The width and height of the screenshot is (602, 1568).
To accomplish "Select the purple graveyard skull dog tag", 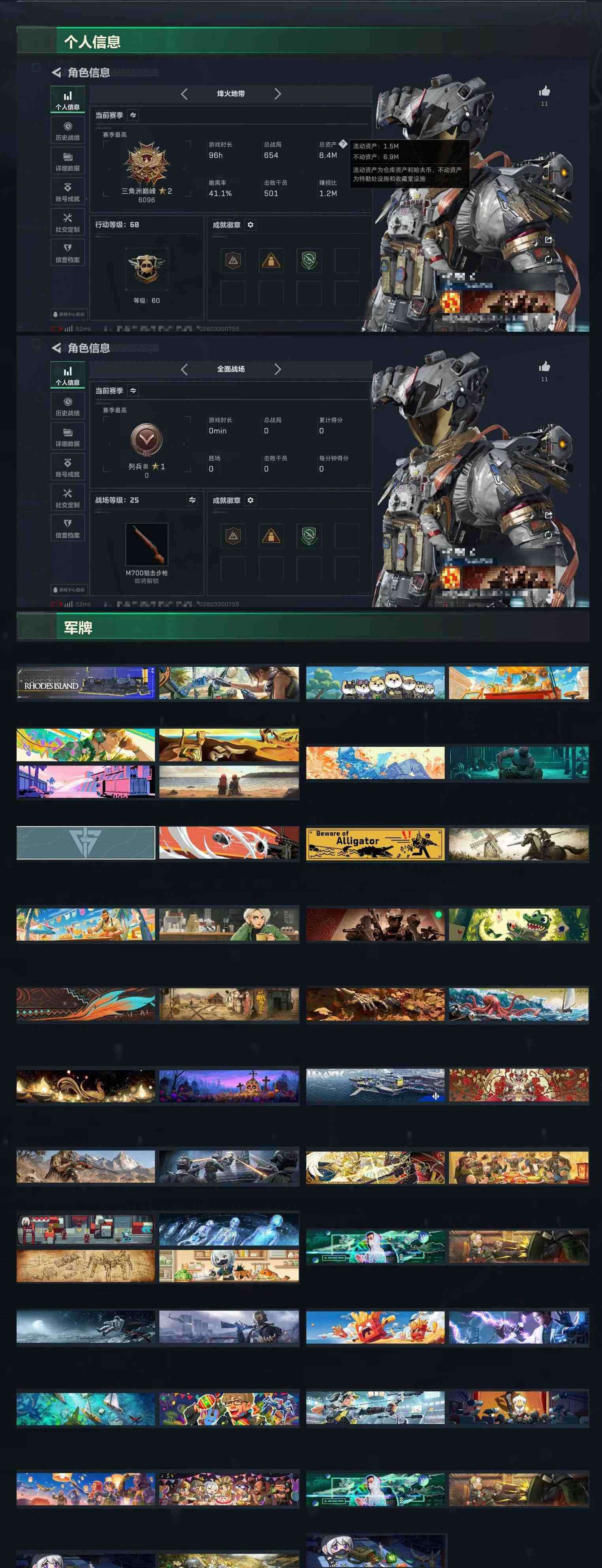I will 229,1086.
